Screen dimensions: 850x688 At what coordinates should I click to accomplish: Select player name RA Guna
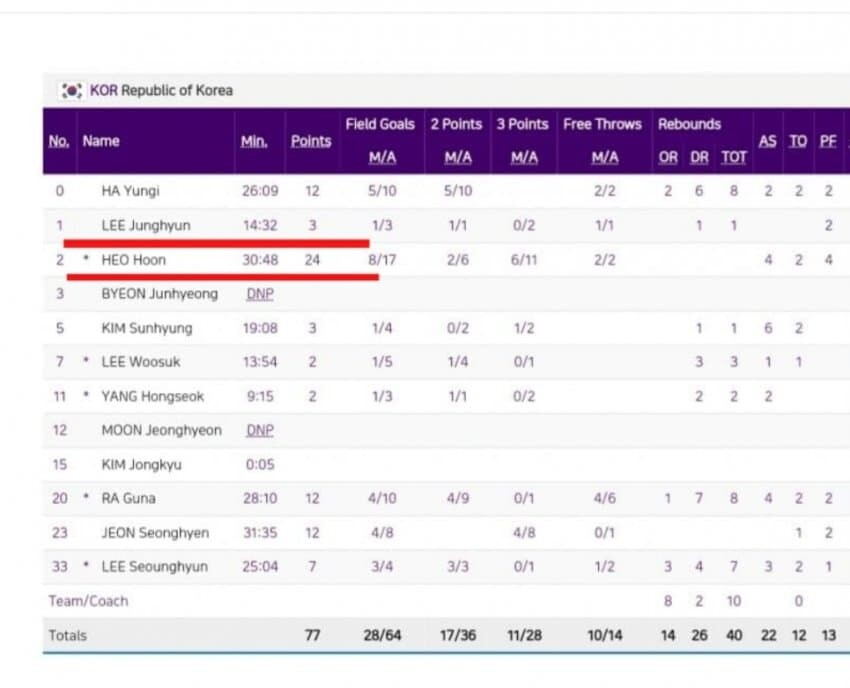(x=128, y=498)
